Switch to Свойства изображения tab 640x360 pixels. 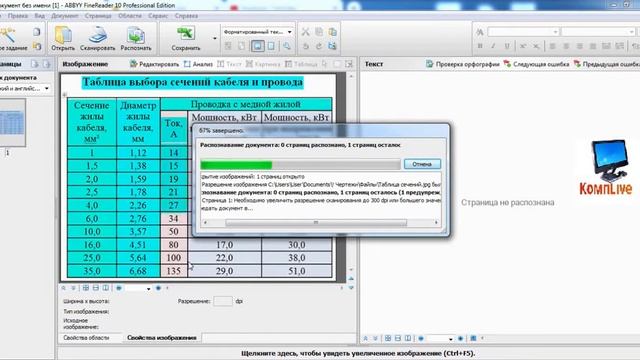(162, 338)
